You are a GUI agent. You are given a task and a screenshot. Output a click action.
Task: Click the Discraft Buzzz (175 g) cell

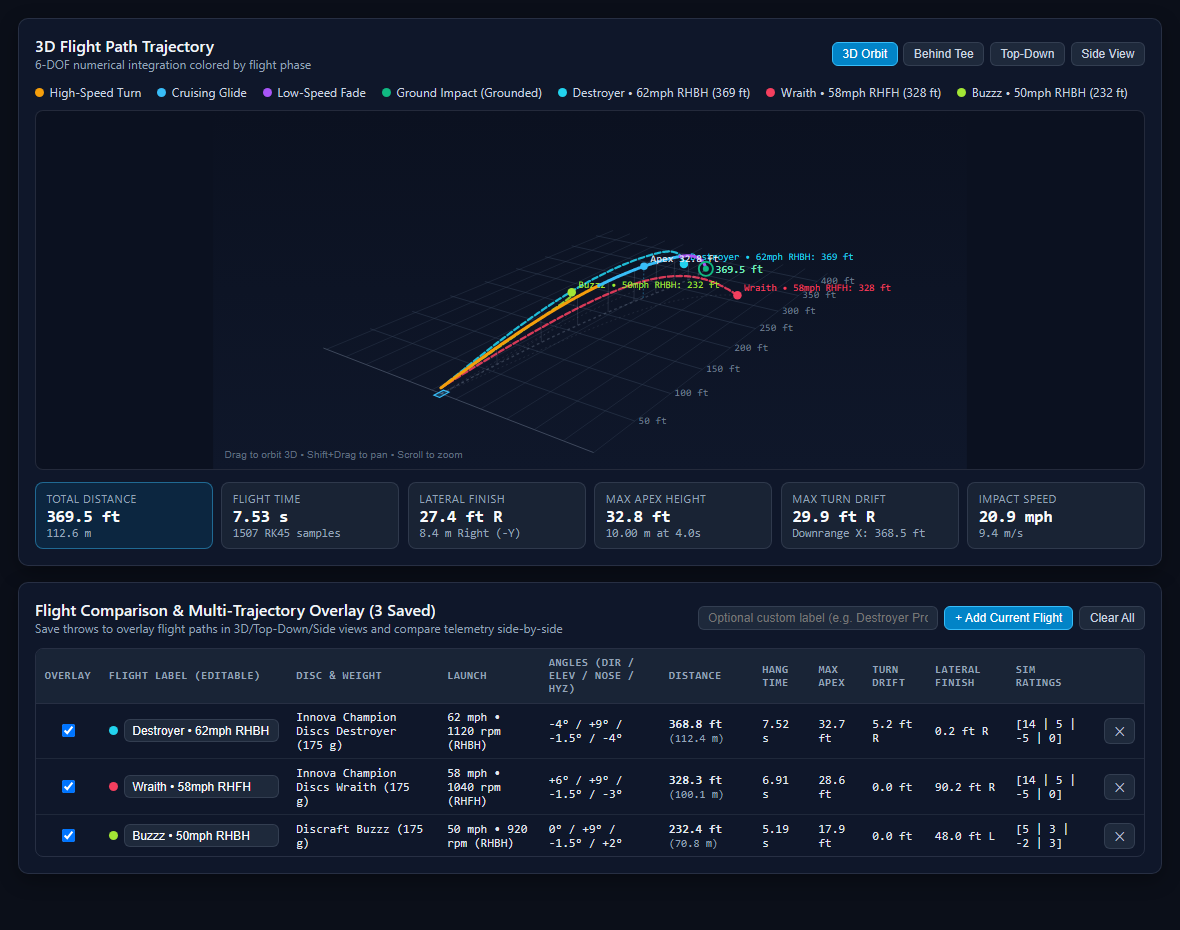point(359,836)
